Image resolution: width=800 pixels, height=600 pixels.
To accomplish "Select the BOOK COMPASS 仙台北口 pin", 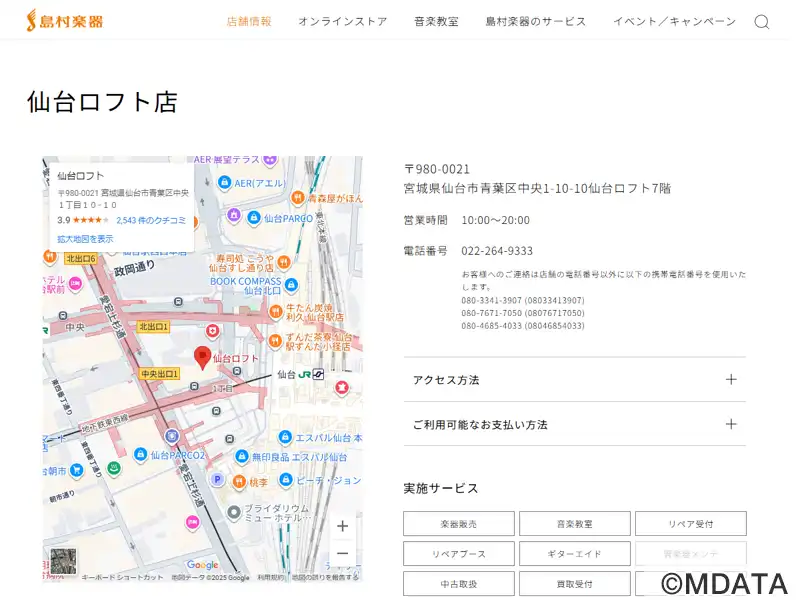I will coord(291,285).
